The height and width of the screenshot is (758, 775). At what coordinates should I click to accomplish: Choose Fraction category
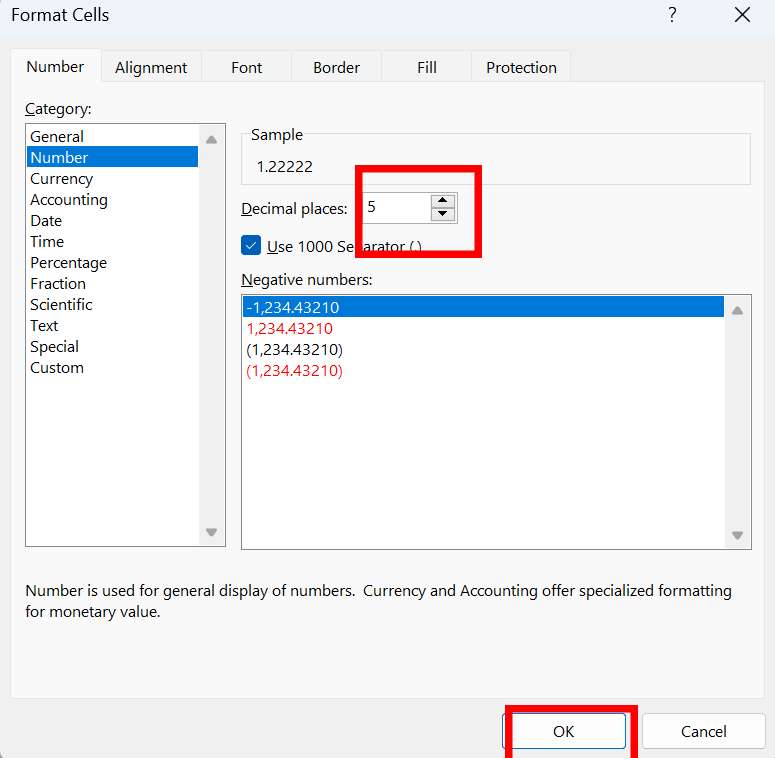113,284
